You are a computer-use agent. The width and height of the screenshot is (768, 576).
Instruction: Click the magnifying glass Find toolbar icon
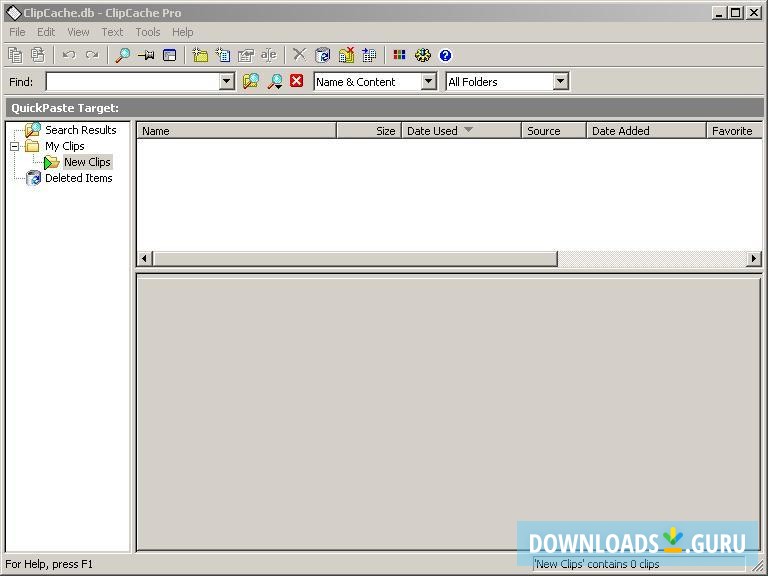click(122, 55)
